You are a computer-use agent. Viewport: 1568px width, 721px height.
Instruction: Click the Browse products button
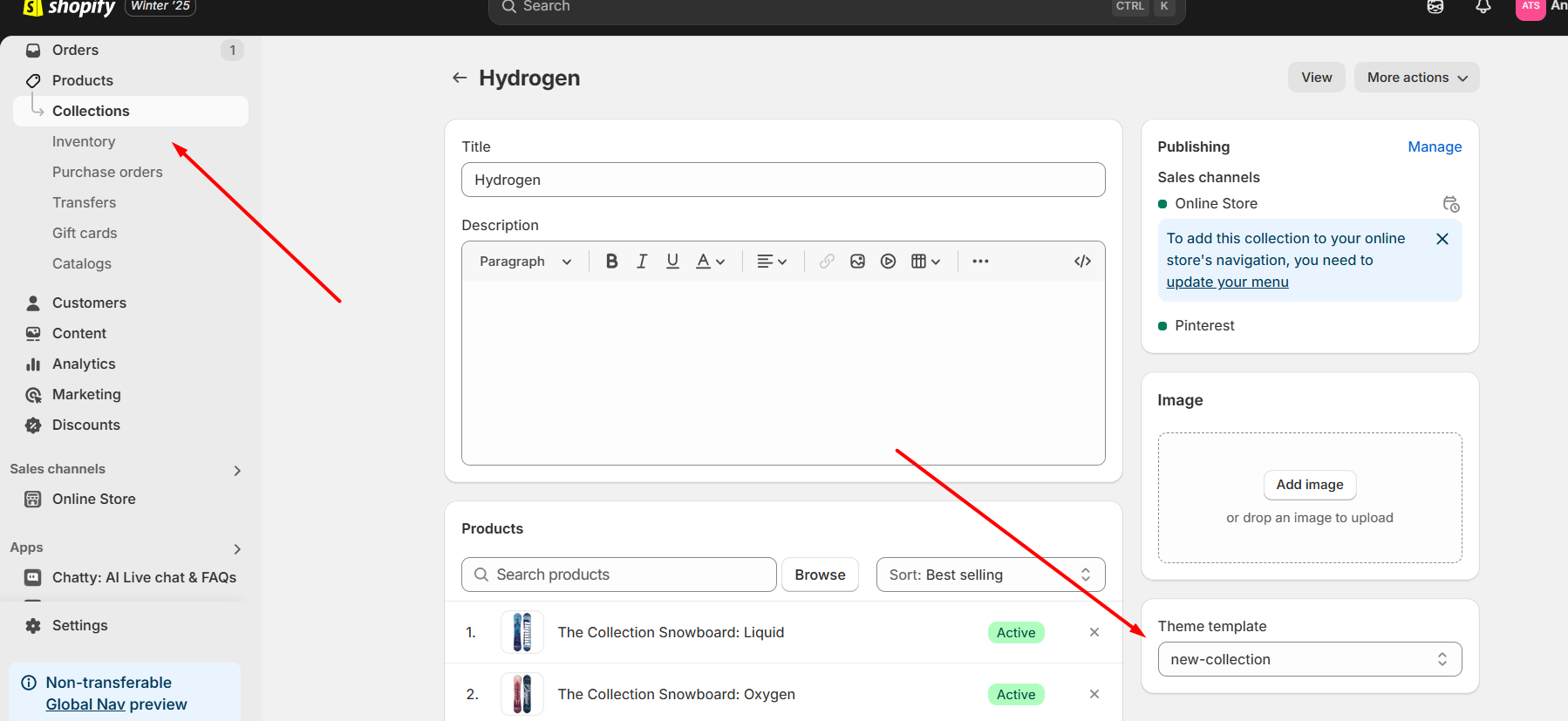click(820, 575)
